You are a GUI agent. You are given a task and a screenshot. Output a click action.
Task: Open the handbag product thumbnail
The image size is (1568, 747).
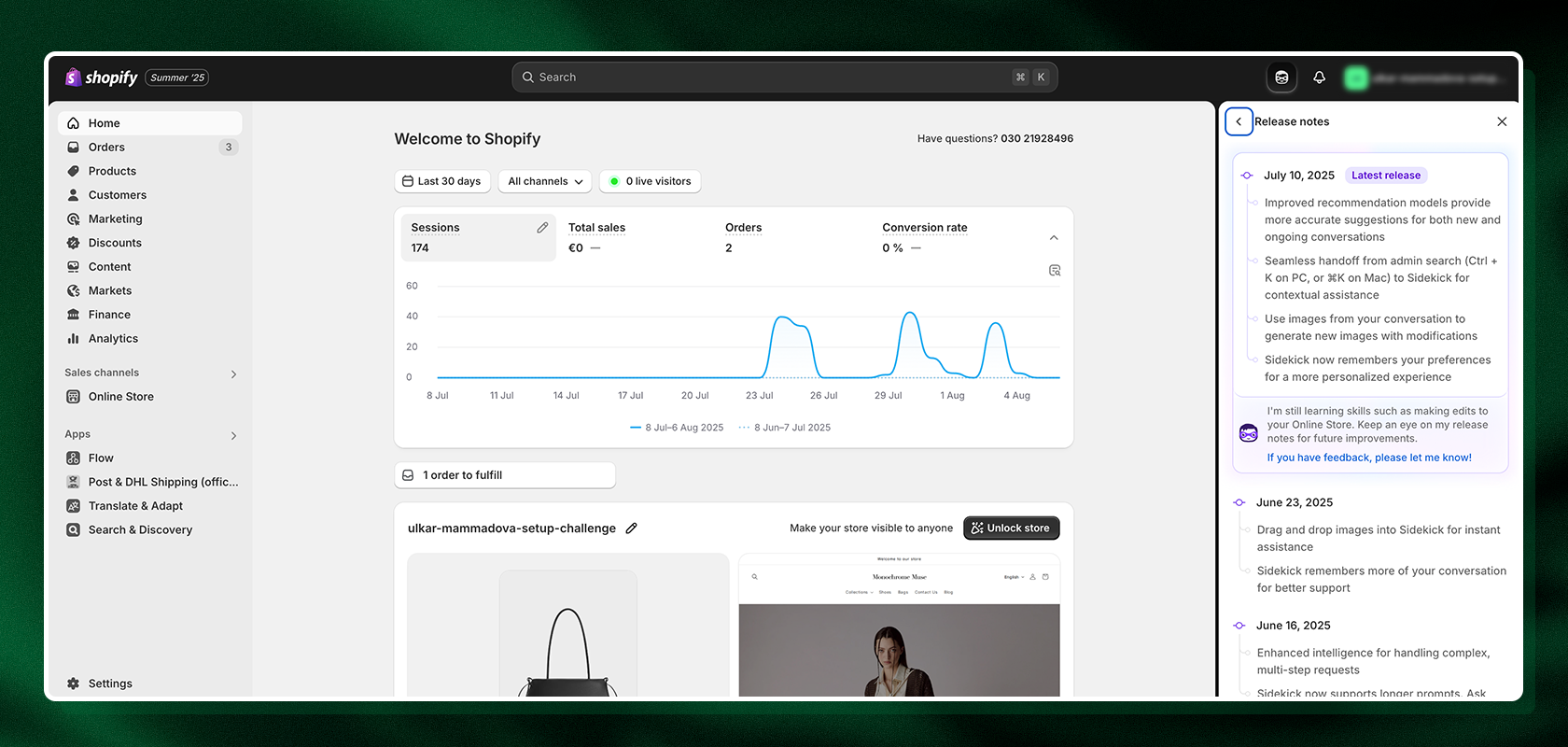[x=568, y=625]
